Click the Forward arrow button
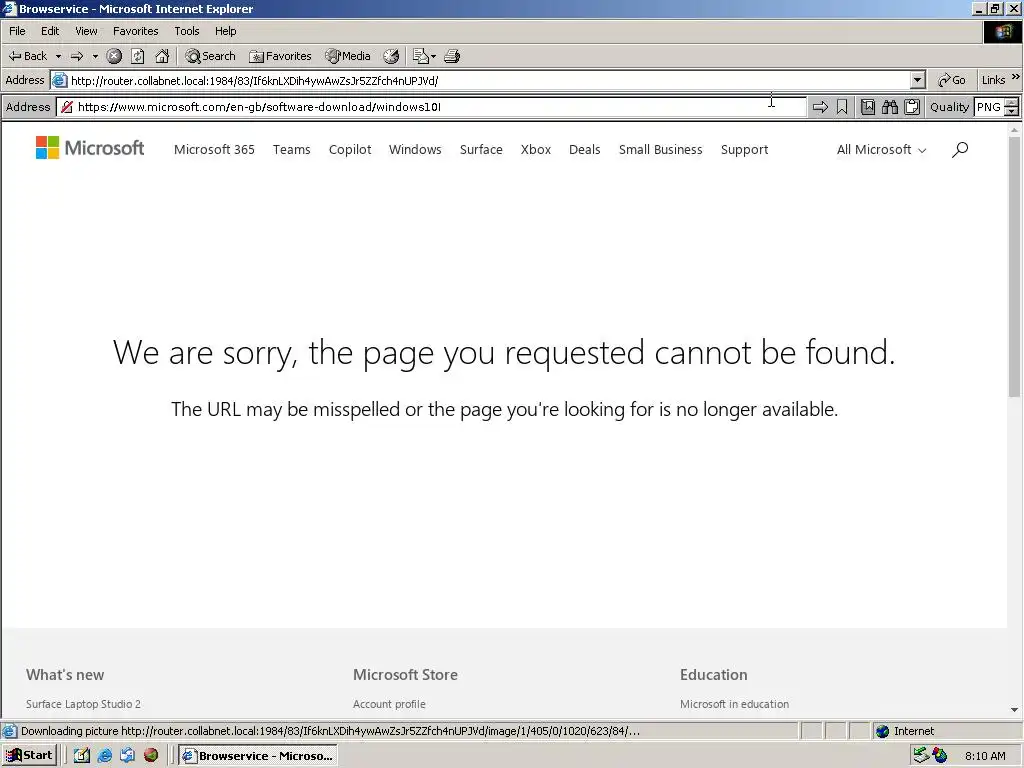 click(77, 56)
